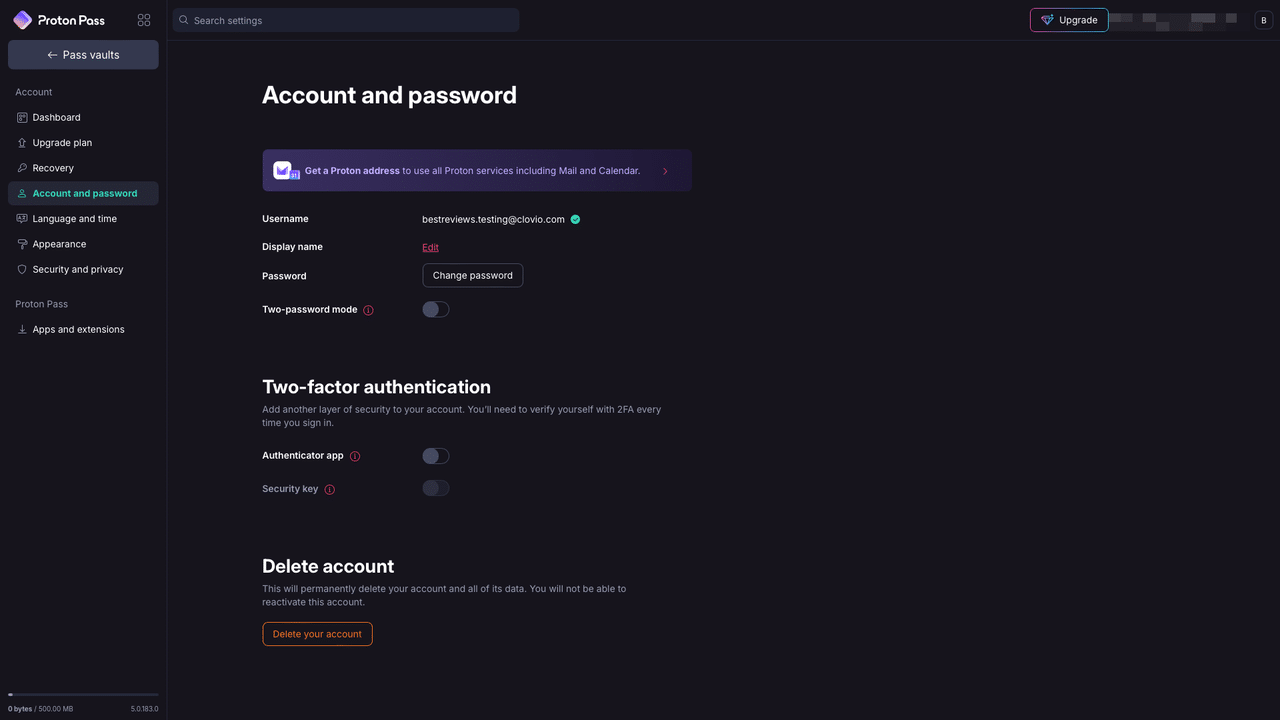This screenshot has height=720, width=1280.
Task: Expand the Proton address banner chevron
Action: click(x=665, y=170)
